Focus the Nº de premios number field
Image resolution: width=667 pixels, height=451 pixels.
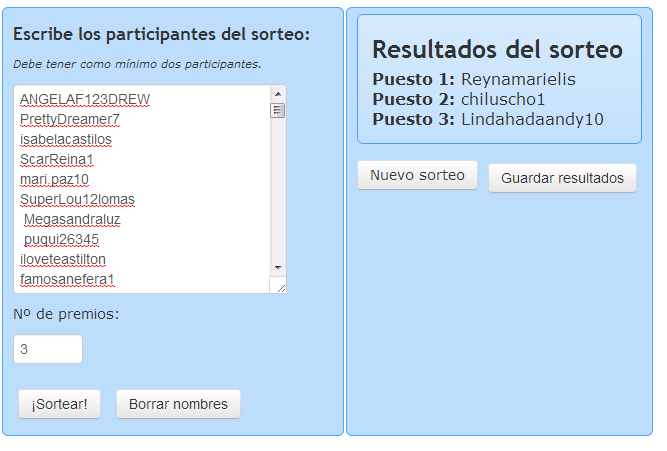click(x=48, y=349)
